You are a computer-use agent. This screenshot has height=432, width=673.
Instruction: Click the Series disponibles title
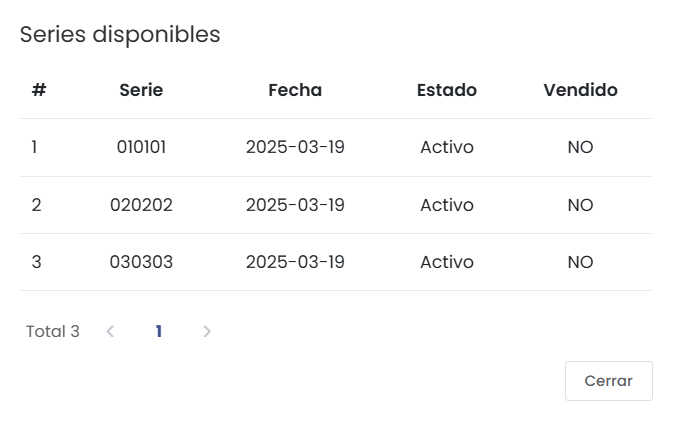120,34
